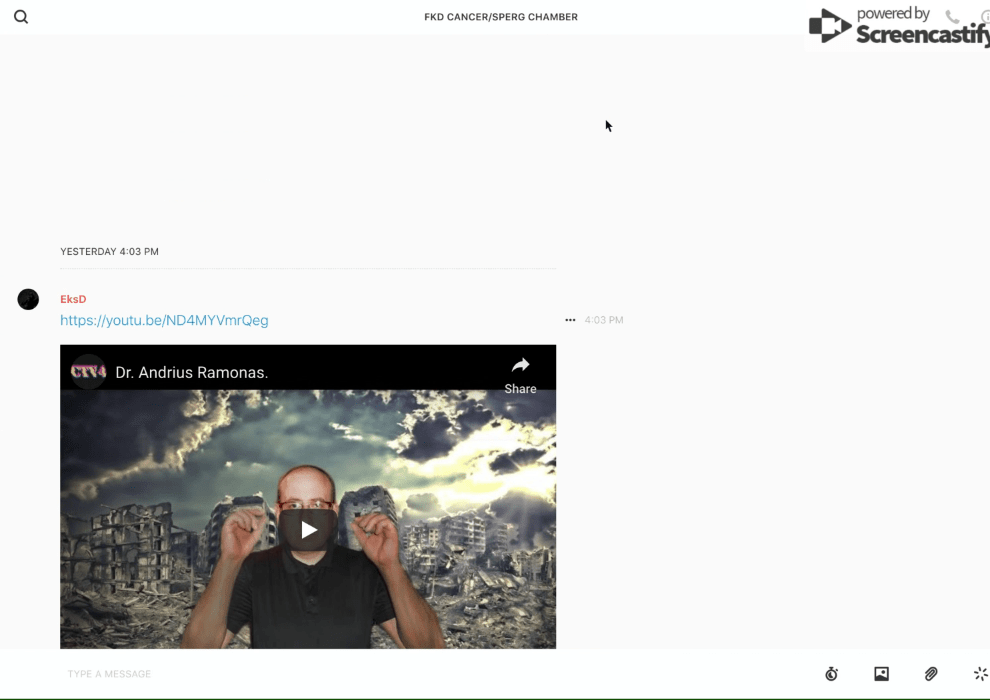Screen dimensions: 990x700
Task: Click the ping burst icon
Action: tap(980, 674)
